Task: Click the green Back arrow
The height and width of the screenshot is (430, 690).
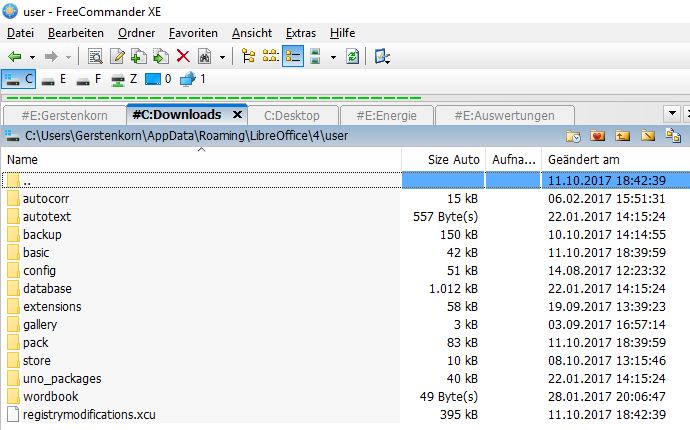Action: click(x=15, y=57)
